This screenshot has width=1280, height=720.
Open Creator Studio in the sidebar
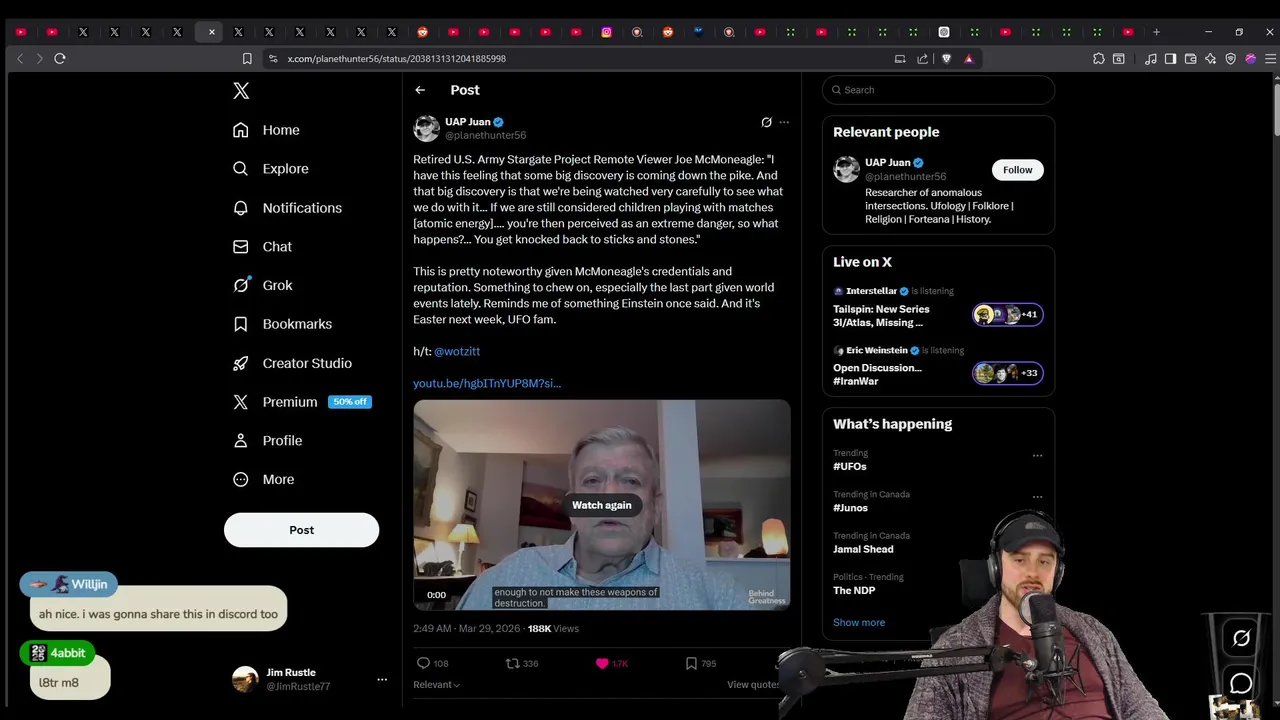point(292,363)
